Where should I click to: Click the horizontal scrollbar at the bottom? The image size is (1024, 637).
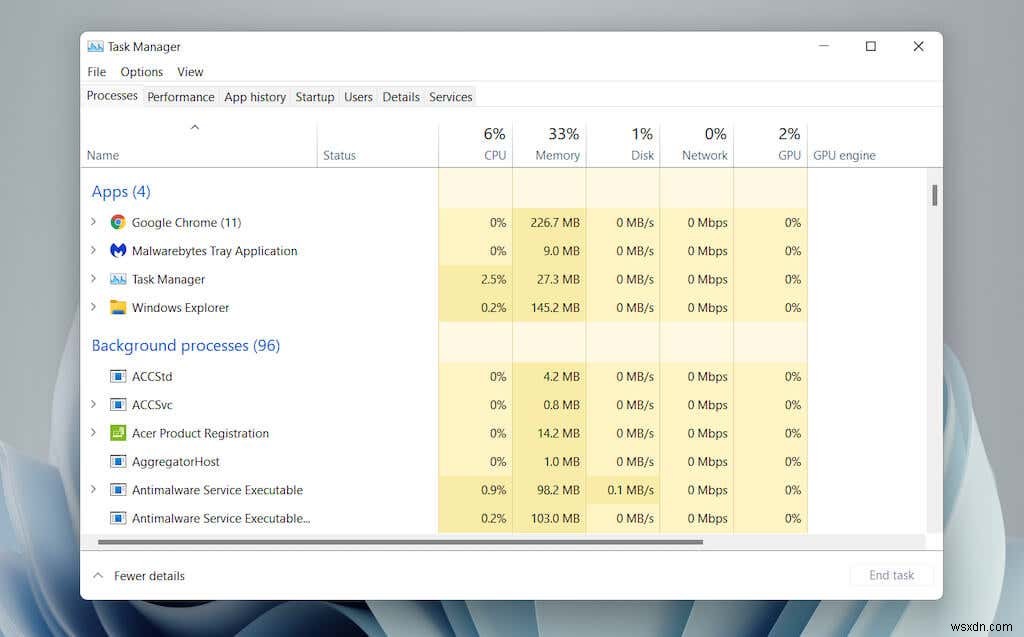click(400, 541)
